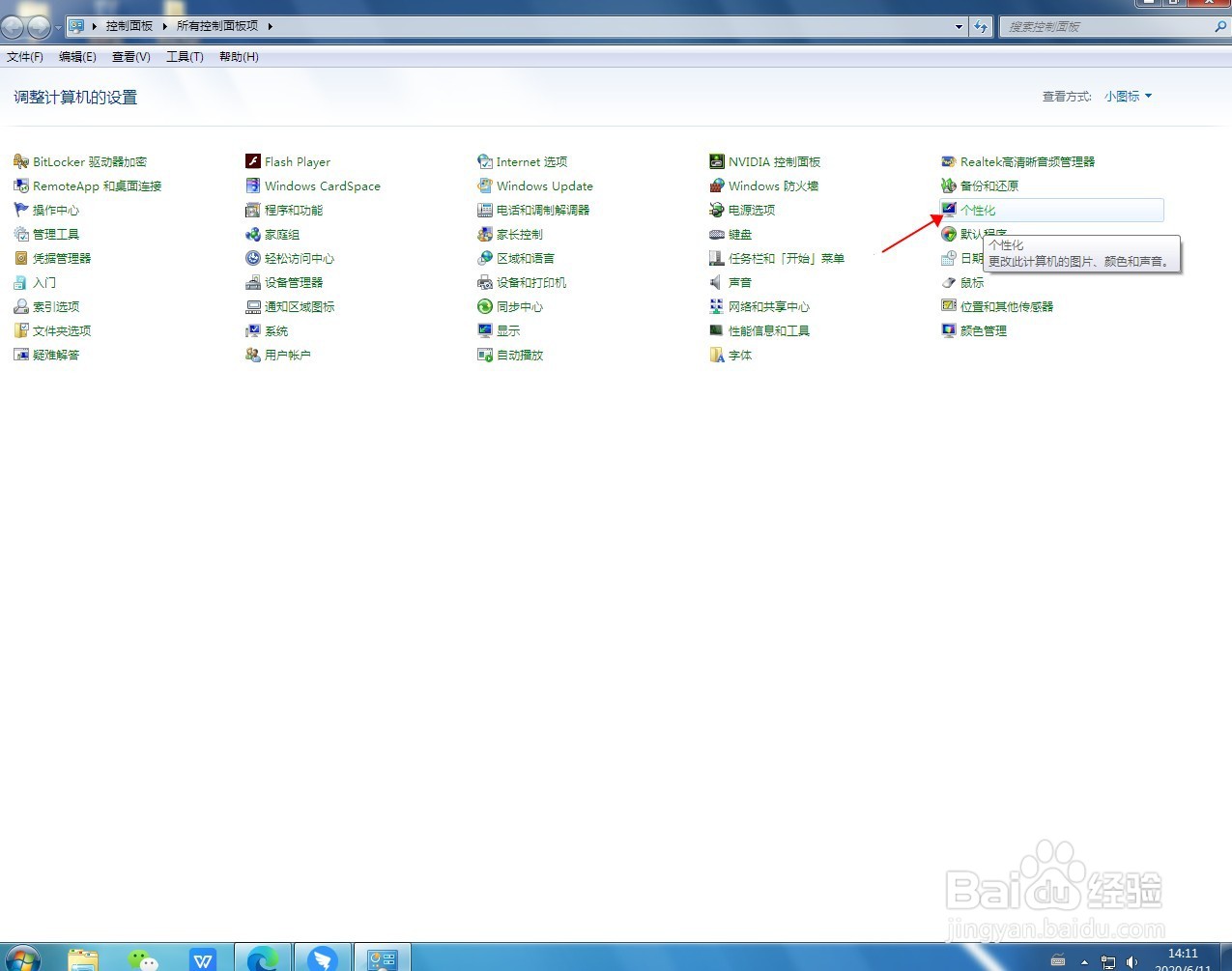This screenshot has width=1232, height=971.
Task: Click the 管理工具 gear icon
Action: click(x=21, y=234)
